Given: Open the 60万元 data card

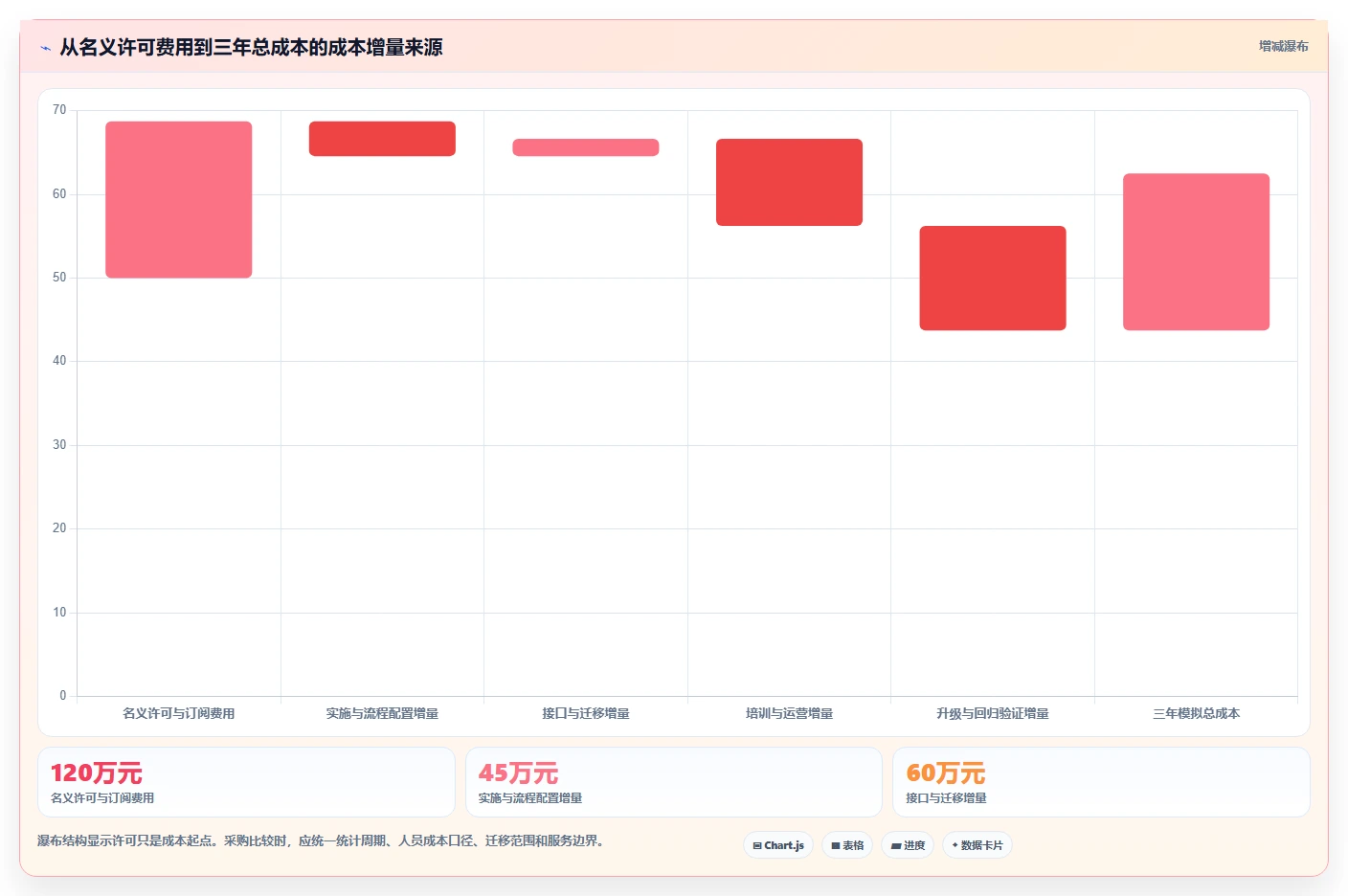Looking at the screenshot, I should [x=1101, y=782].
